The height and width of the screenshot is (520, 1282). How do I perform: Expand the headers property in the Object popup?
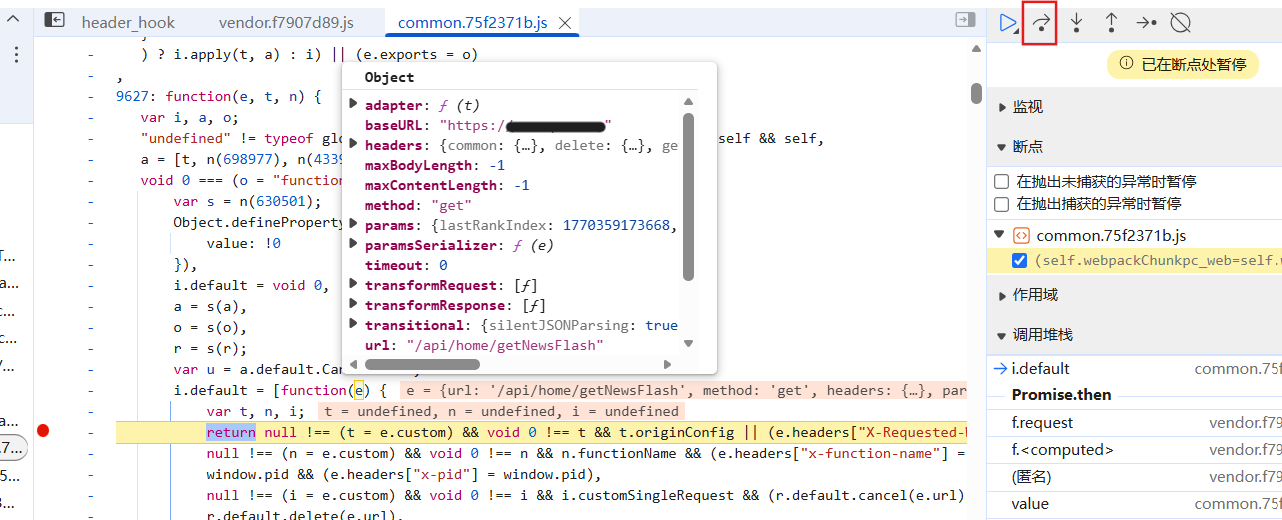click(353, 145)
